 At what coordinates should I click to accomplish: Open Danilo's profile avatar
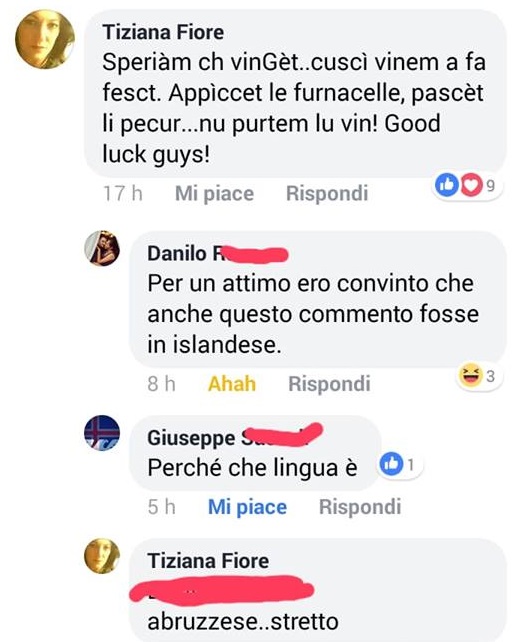coord(102,249)
